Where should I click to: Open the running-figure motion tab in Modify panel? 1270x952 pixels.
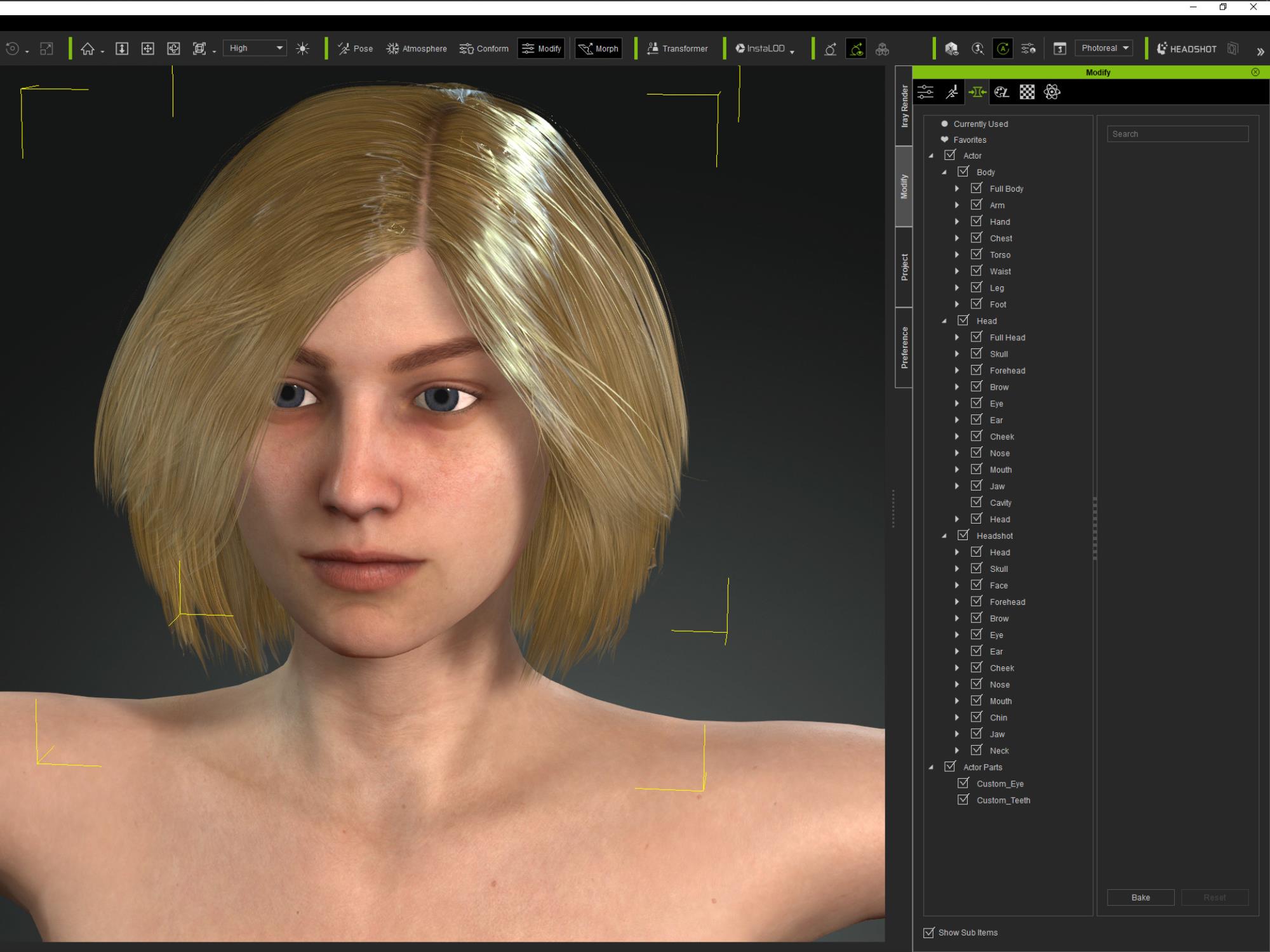coord(951,92)
